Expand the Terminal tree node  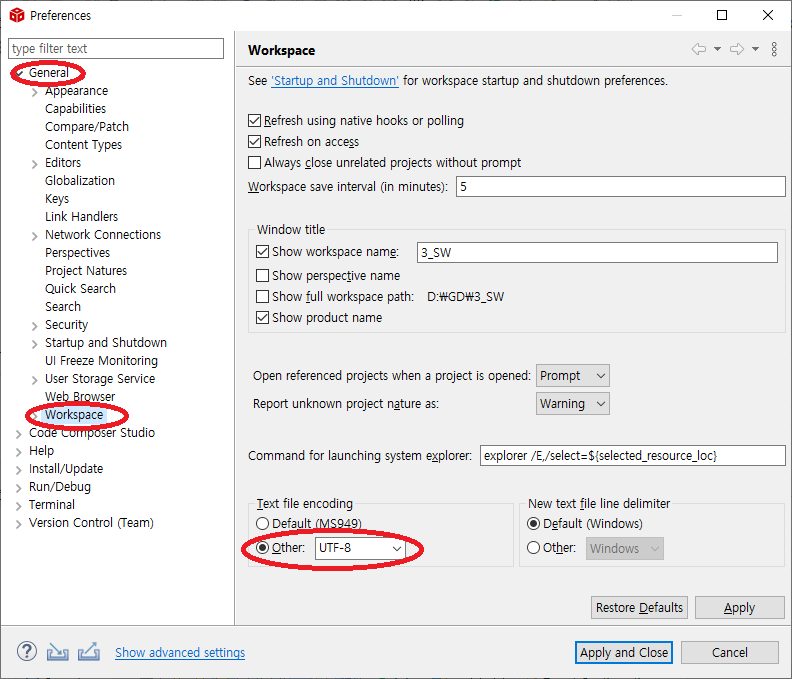pos(18,506)
